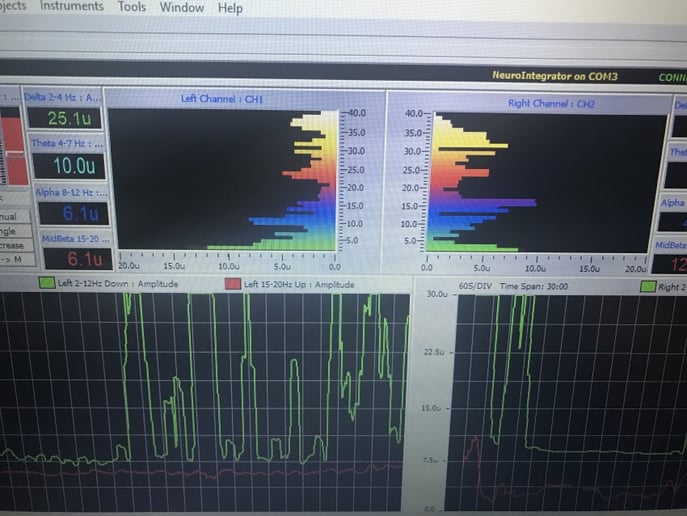Viewport: 687px width, 516px height.
Task: Click the Time Span: 30:00 text
Action: click(x=534, y=286)
